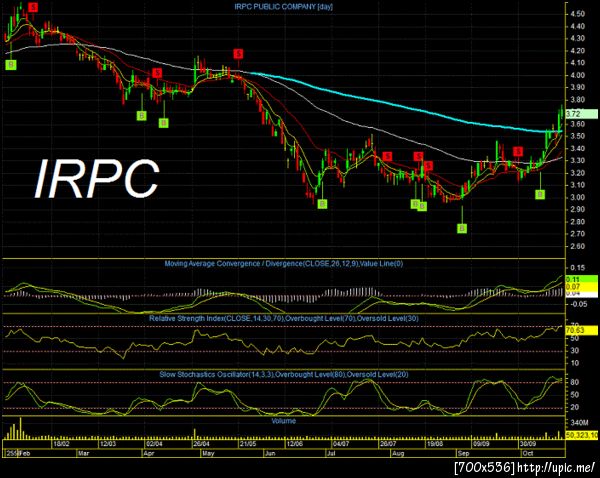600x478 pixels.
Task: Click the 4.50 price axis label
Action: [x=577, y=14]
